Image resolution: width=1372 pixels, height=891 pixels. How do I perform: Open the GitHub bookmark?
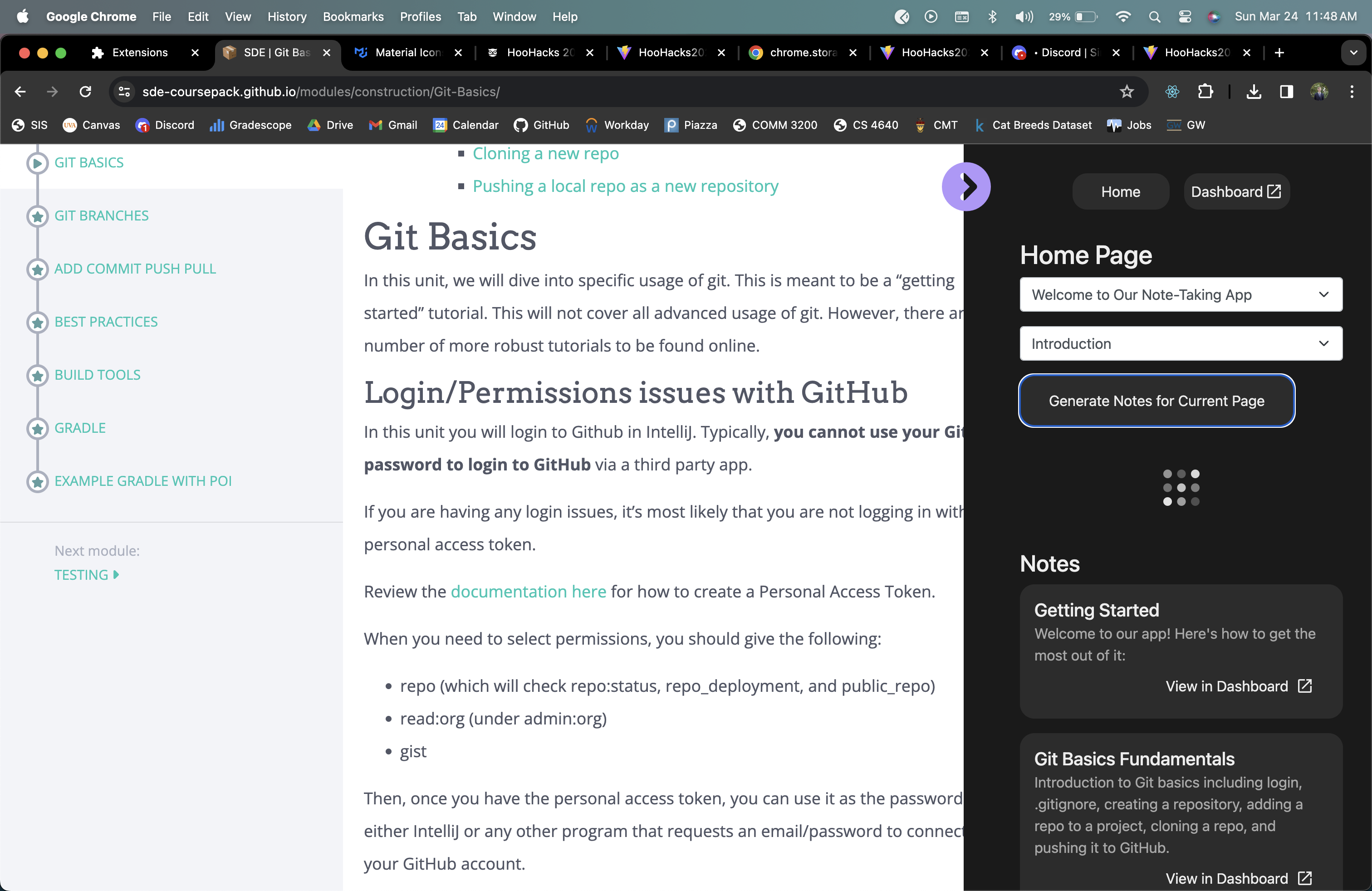click(541, 125)
